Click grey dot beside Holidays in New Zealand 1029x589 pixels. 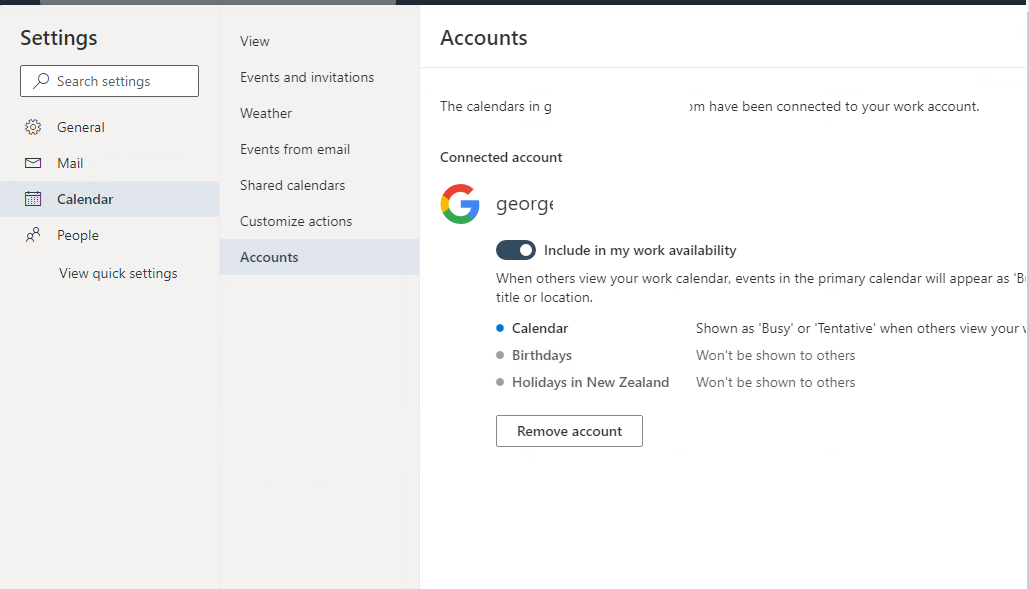coord(500,382)
